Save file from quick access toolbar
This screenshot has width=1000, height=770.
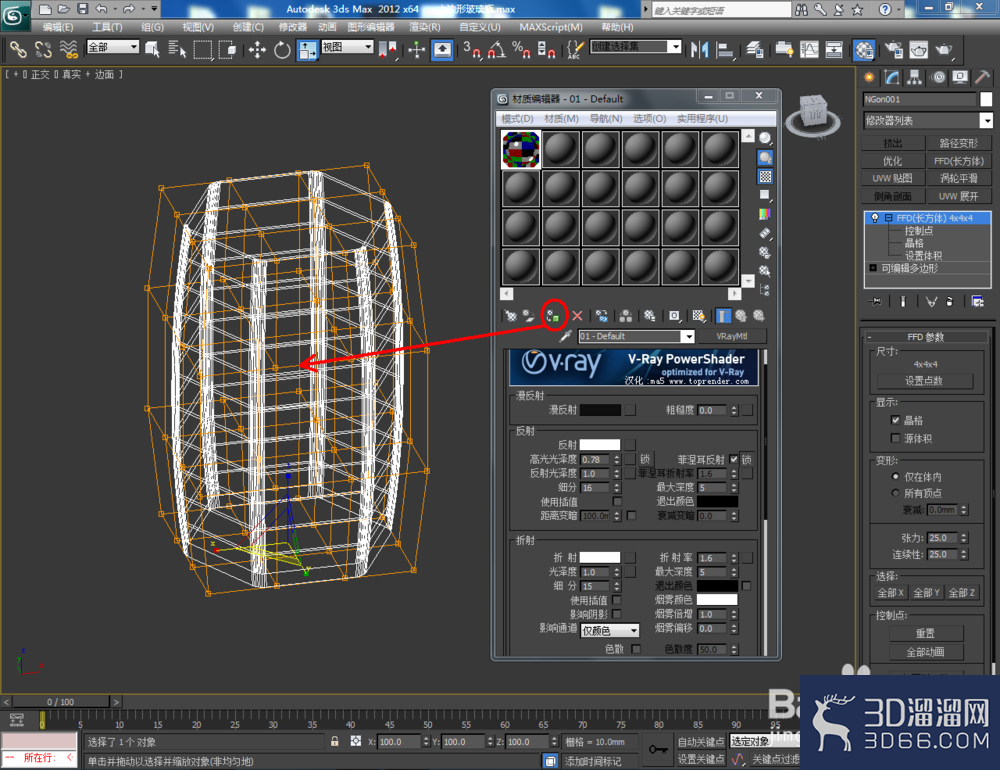(x=82, y=9)
